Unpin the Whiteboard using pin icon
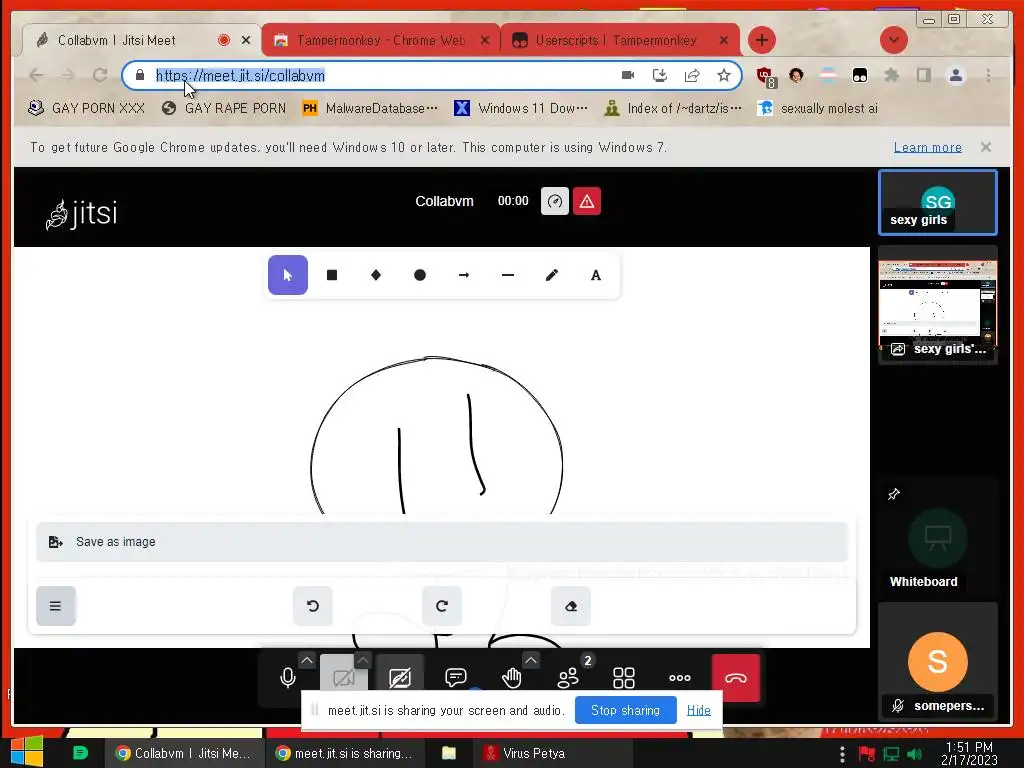The image size is (1024, 768). click(x=894, y=494)
